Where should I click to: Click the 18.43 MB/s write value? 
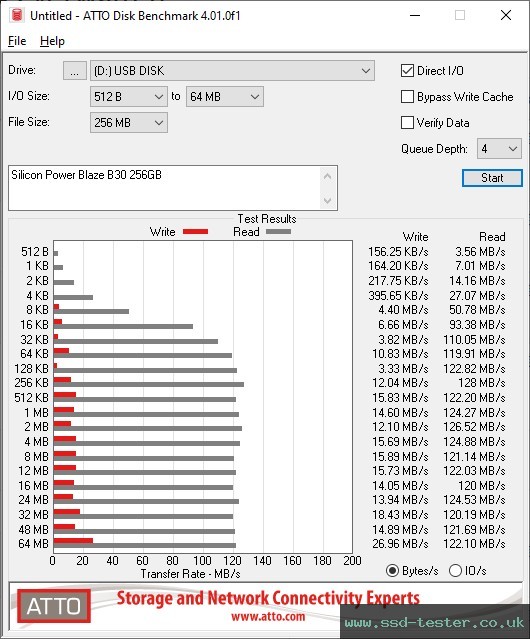coord(400,515)
